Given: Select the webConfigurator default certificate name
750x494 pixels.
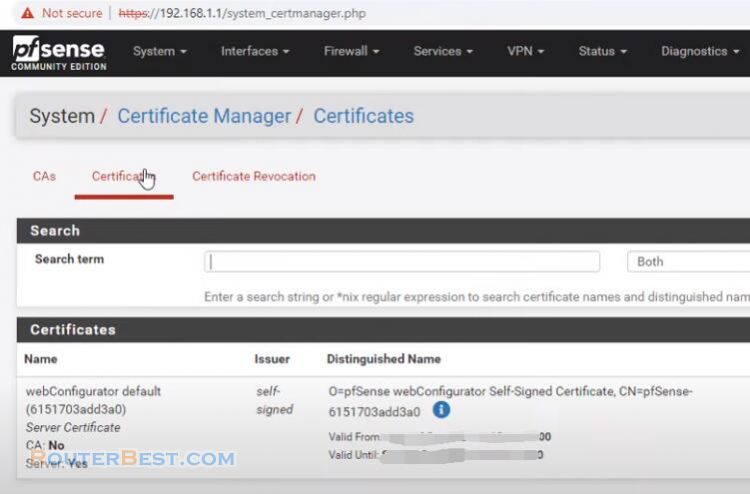Looking at the screenshot, I should point(93,400).
